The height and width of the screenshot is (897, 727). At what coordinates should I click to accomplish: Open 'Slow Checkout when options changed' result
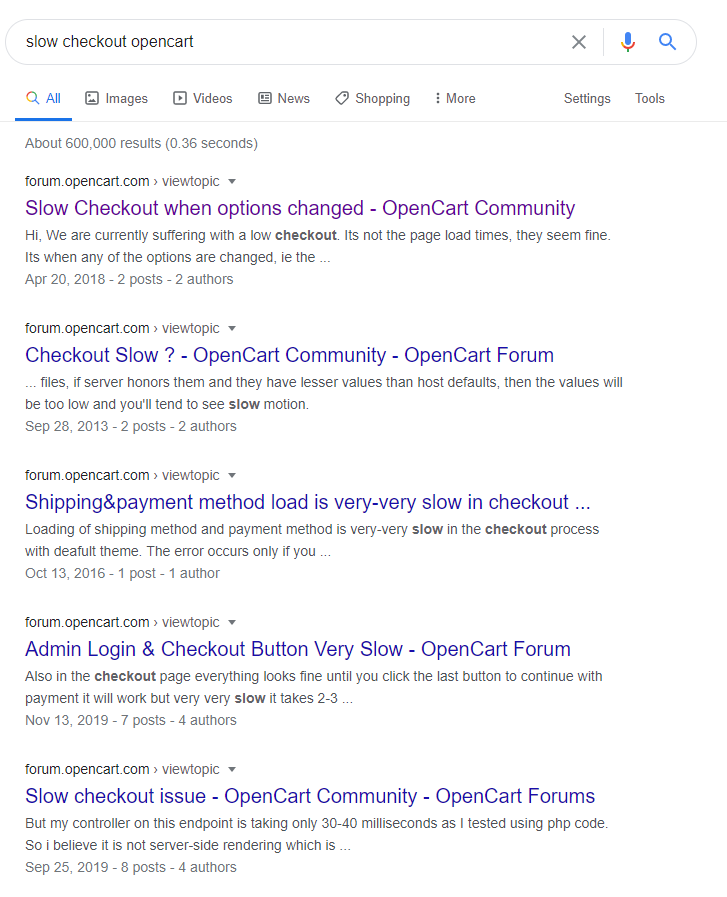(x=299, y=207)
